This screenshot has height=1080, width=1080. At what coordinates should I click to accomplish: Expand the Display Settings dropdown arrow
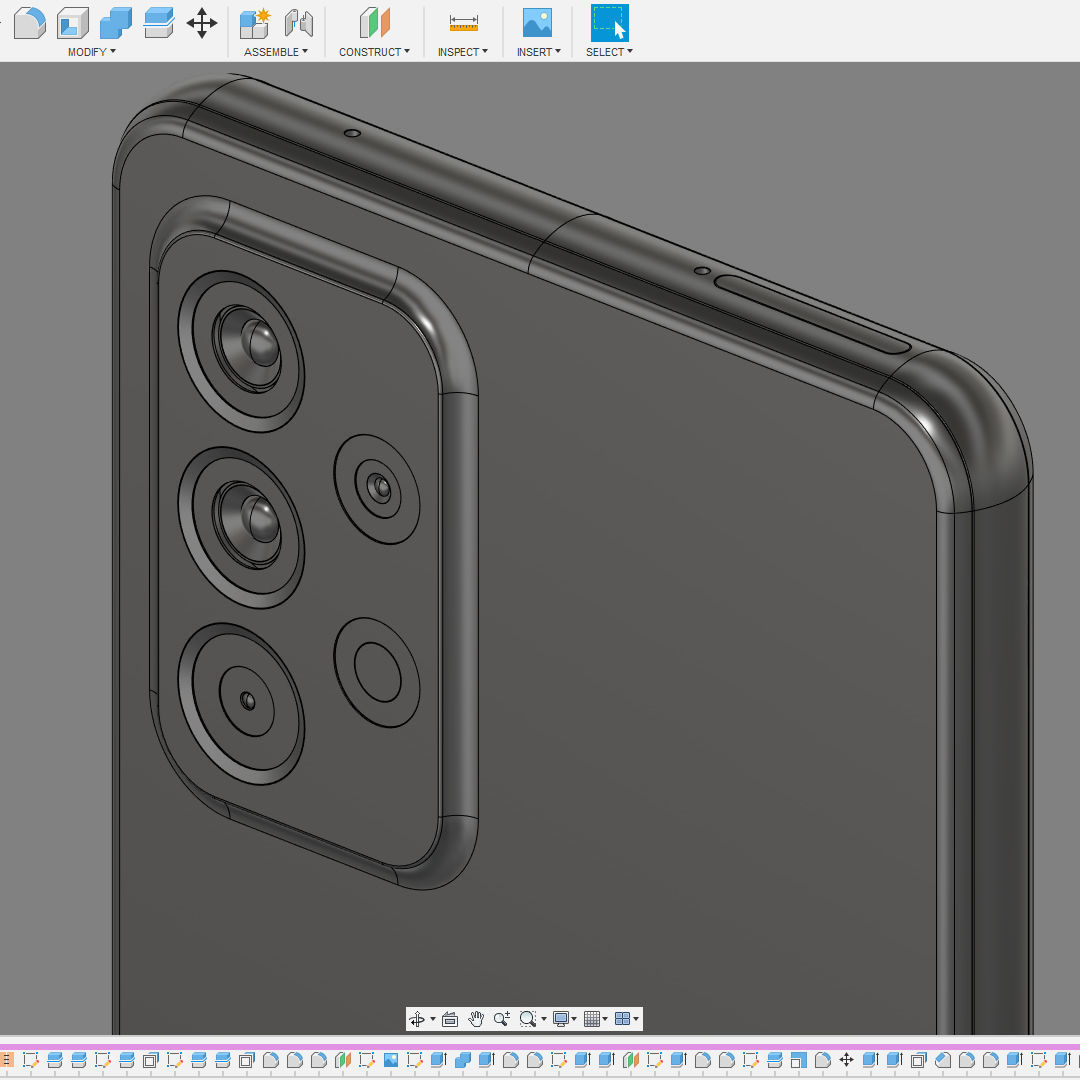pos(574,1019)
